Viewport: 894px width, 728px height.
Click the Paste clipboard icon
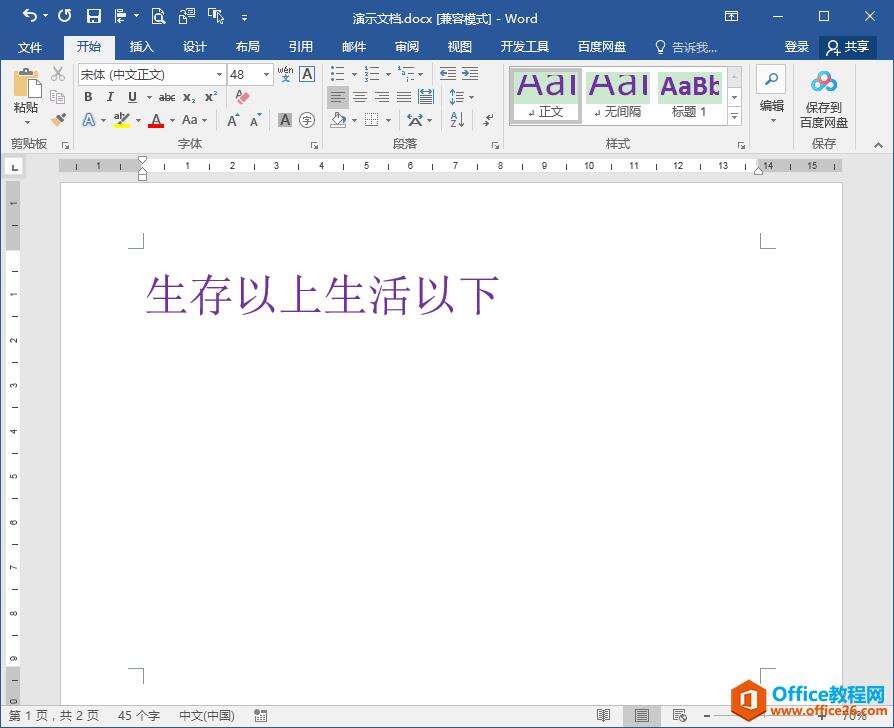pyautogui.click(x=26, y=84)
